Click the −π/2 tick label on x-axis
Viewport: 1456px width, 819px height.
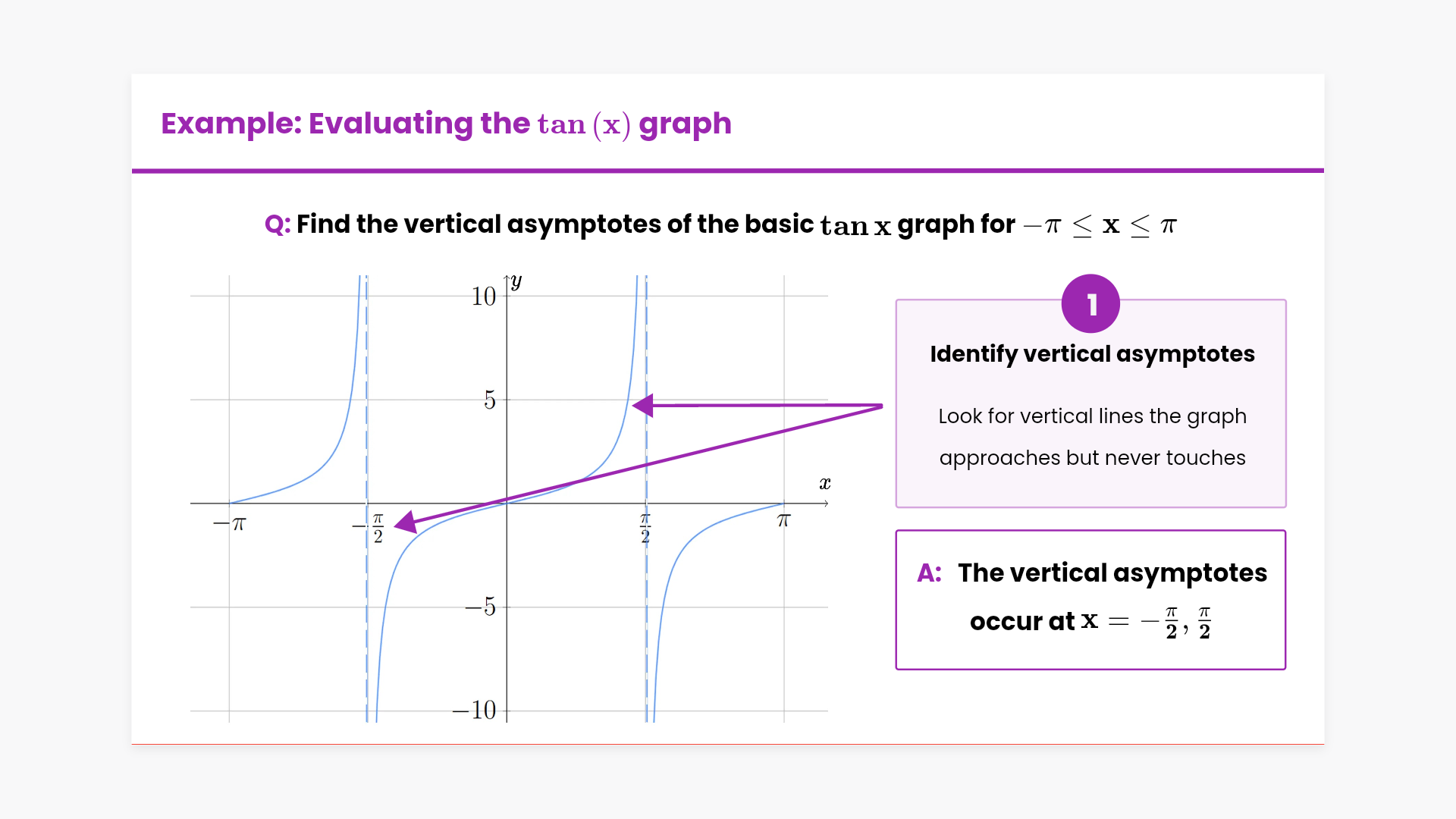point(370,528)
